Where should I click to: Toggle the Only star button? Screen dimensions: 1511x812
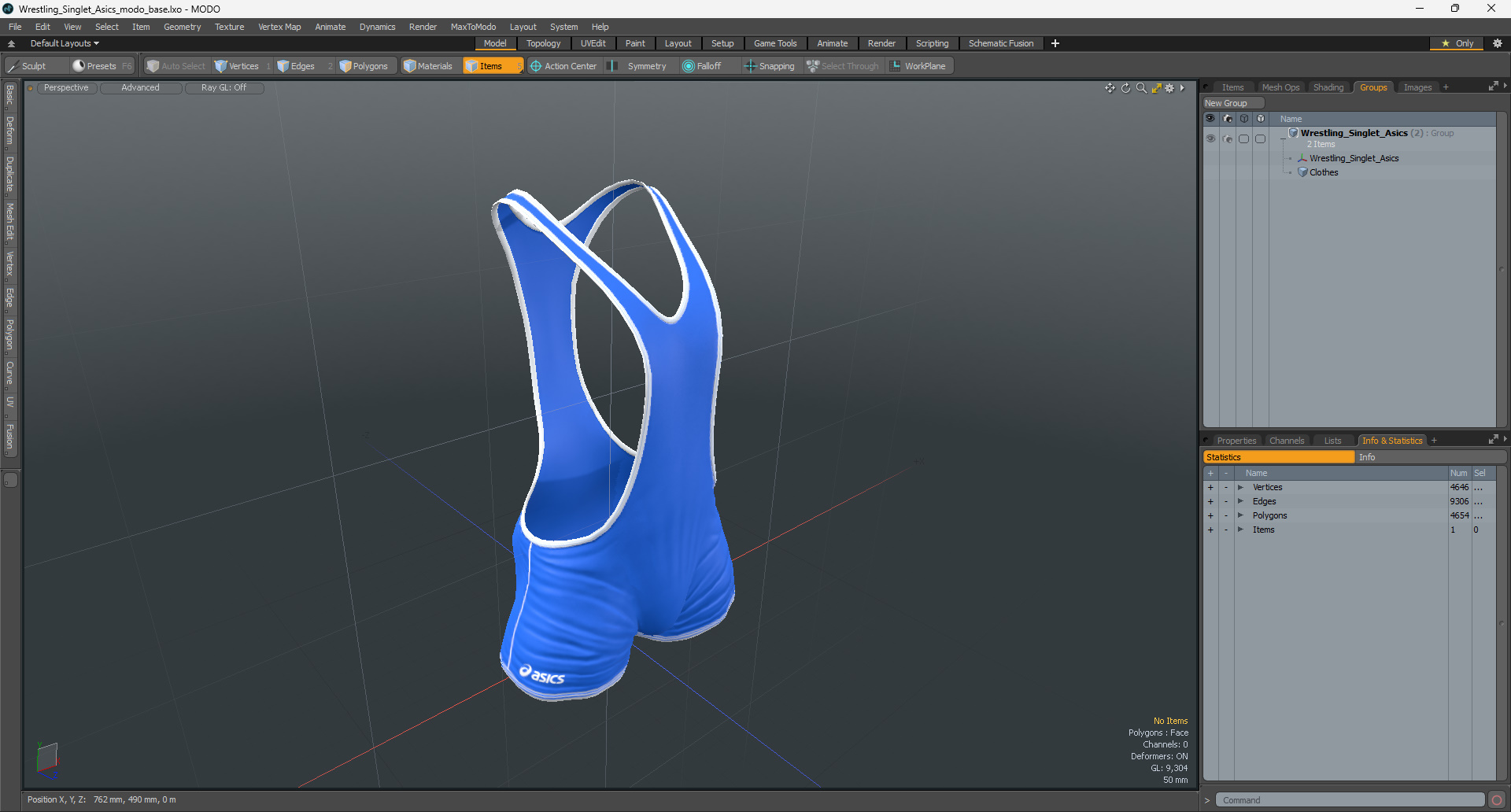pyautogui.click(x=1457, y=43)
